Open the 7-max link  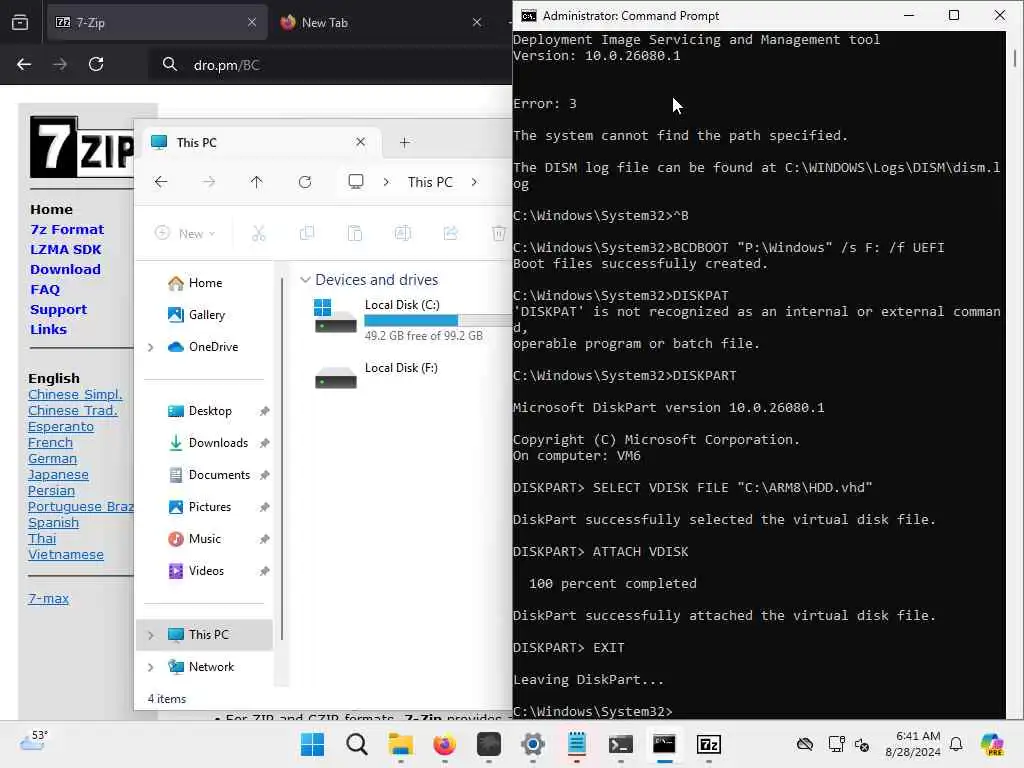(x=48, y=598)
